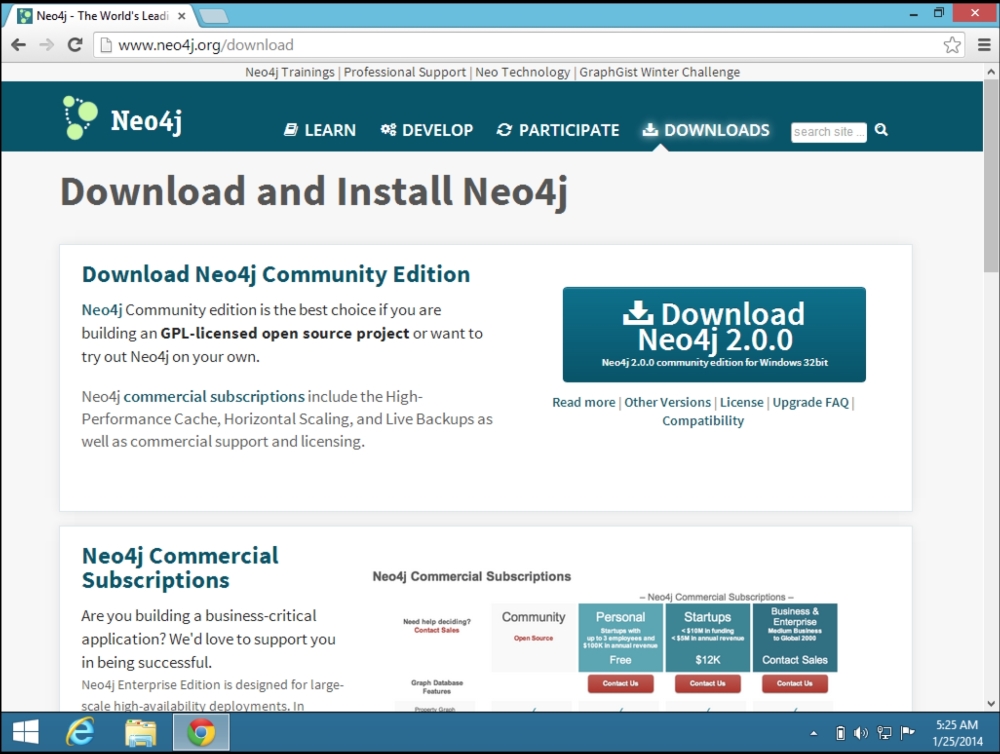The width and height of the screenshot is (1000, 754).
Task: Click Contact Us under Business & Enterprise
Action: click(x=795, y=684)
